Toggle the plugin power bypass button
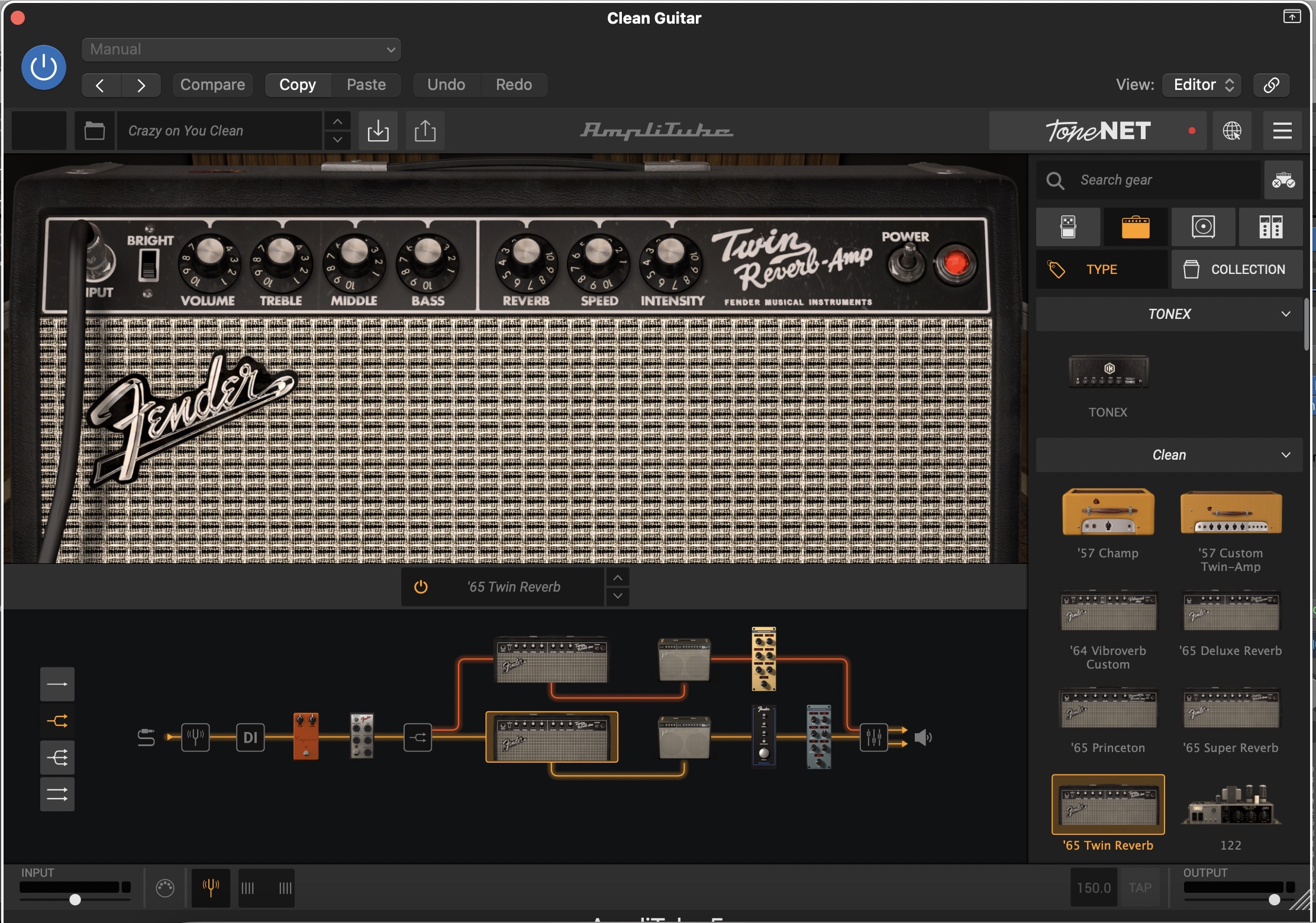The width and height of the screenshot is (1316, 923). click(x=44, y=67)
